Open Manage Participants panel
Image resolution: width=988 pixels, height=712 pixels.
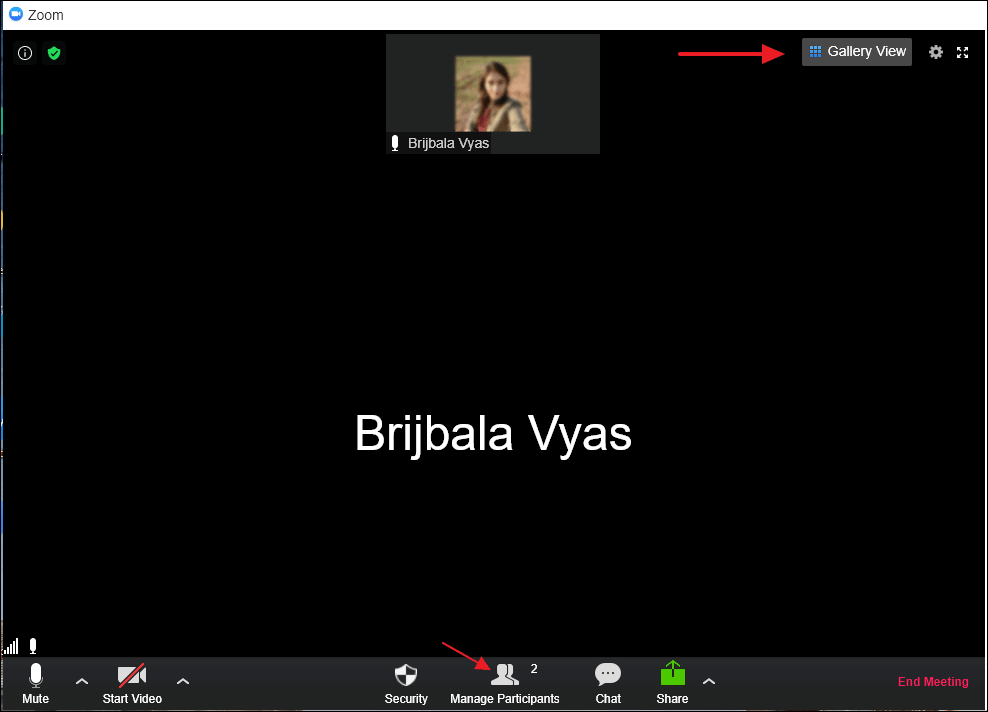click(x=505, y=683)
